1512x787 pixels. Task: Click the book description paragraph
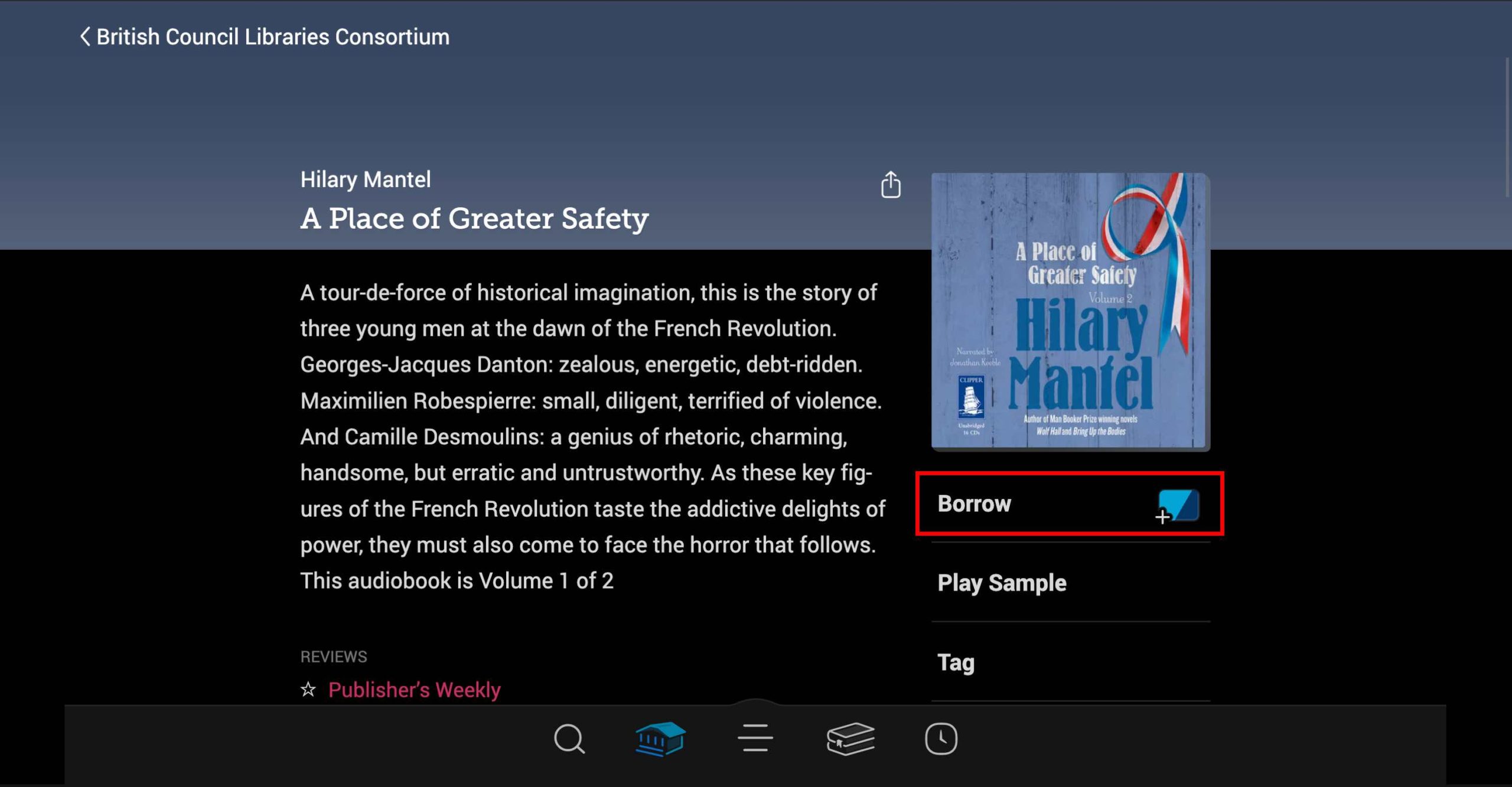pos(592,437)
